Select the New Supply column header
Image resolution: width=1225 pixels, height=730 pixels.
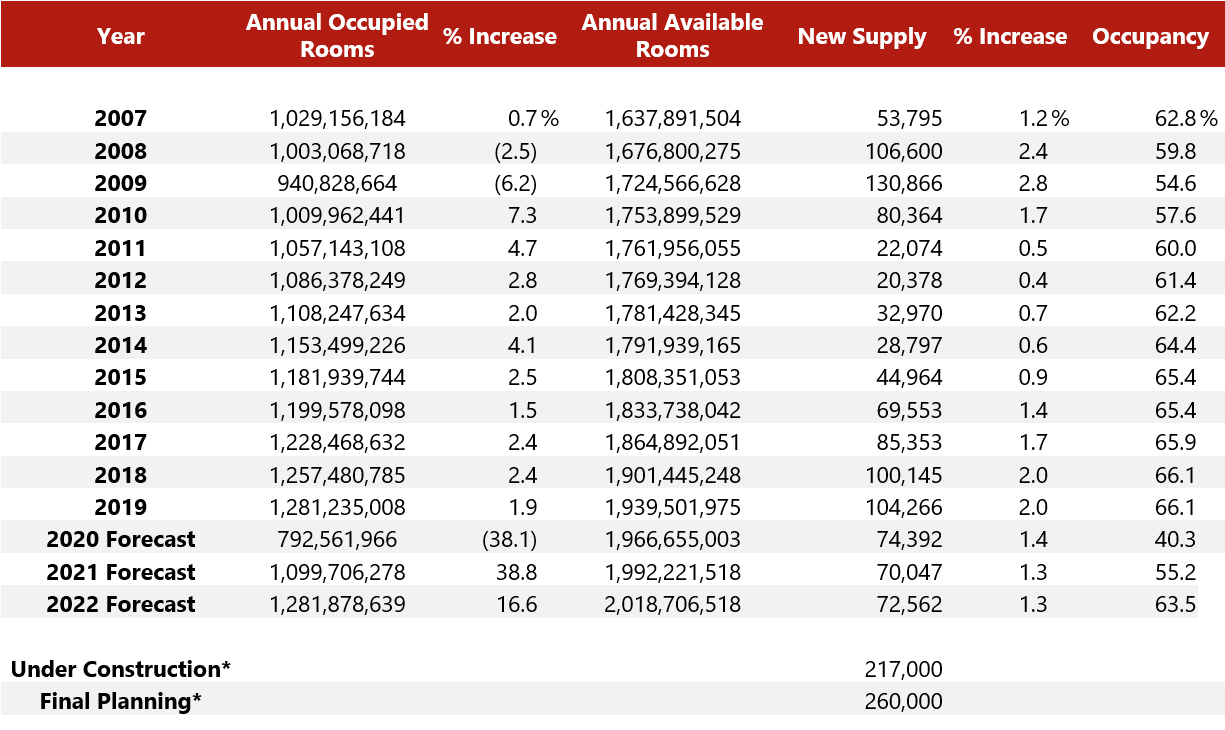862,37
